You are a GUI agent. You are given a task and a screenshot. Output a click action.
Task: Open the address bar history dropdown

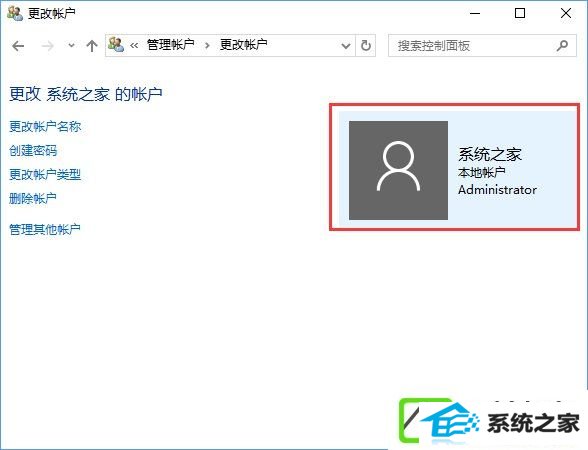pyautogui.click(x=346, y=46)
